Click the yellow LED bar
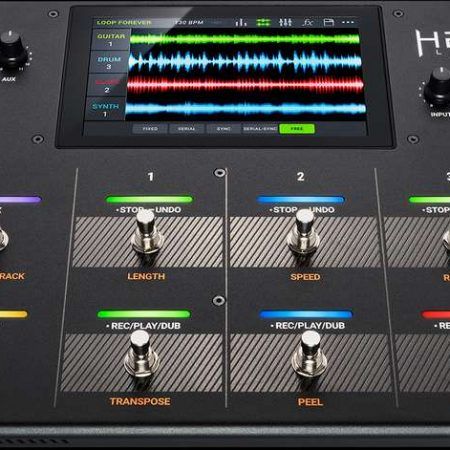The image size is (450, 450). [13, 314]
